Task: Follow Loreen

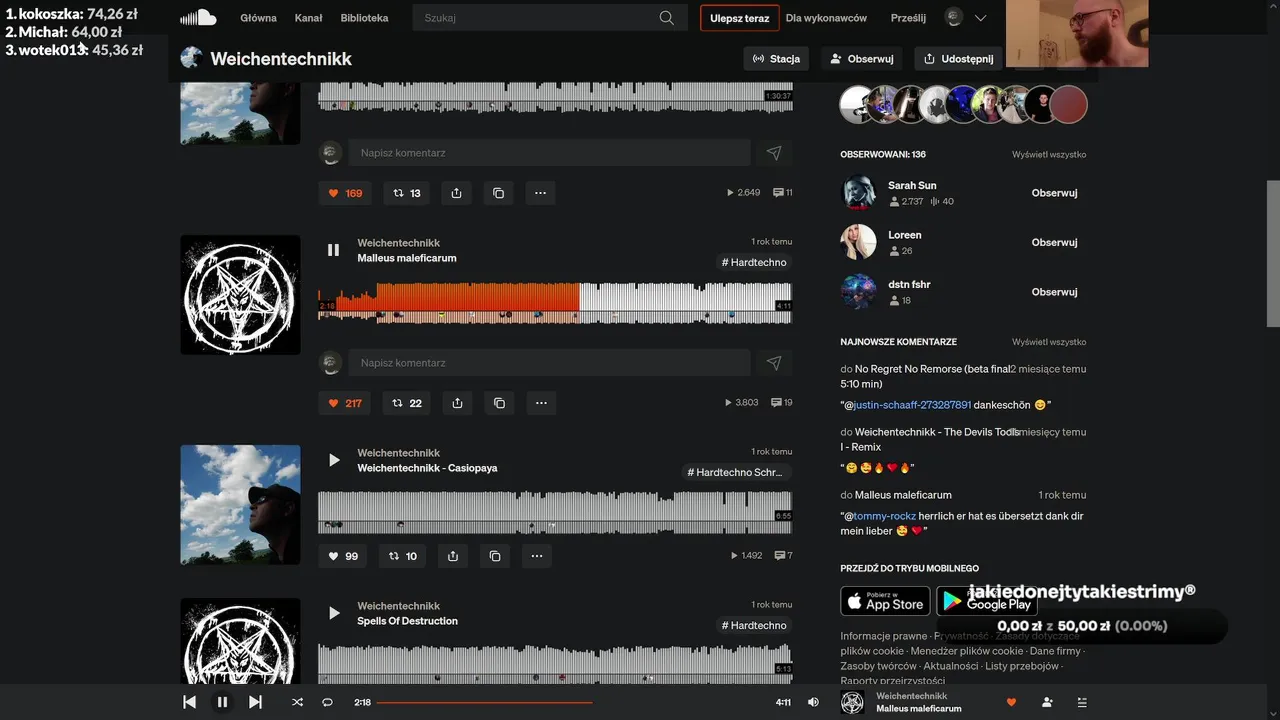Action: coord(1054,242)
